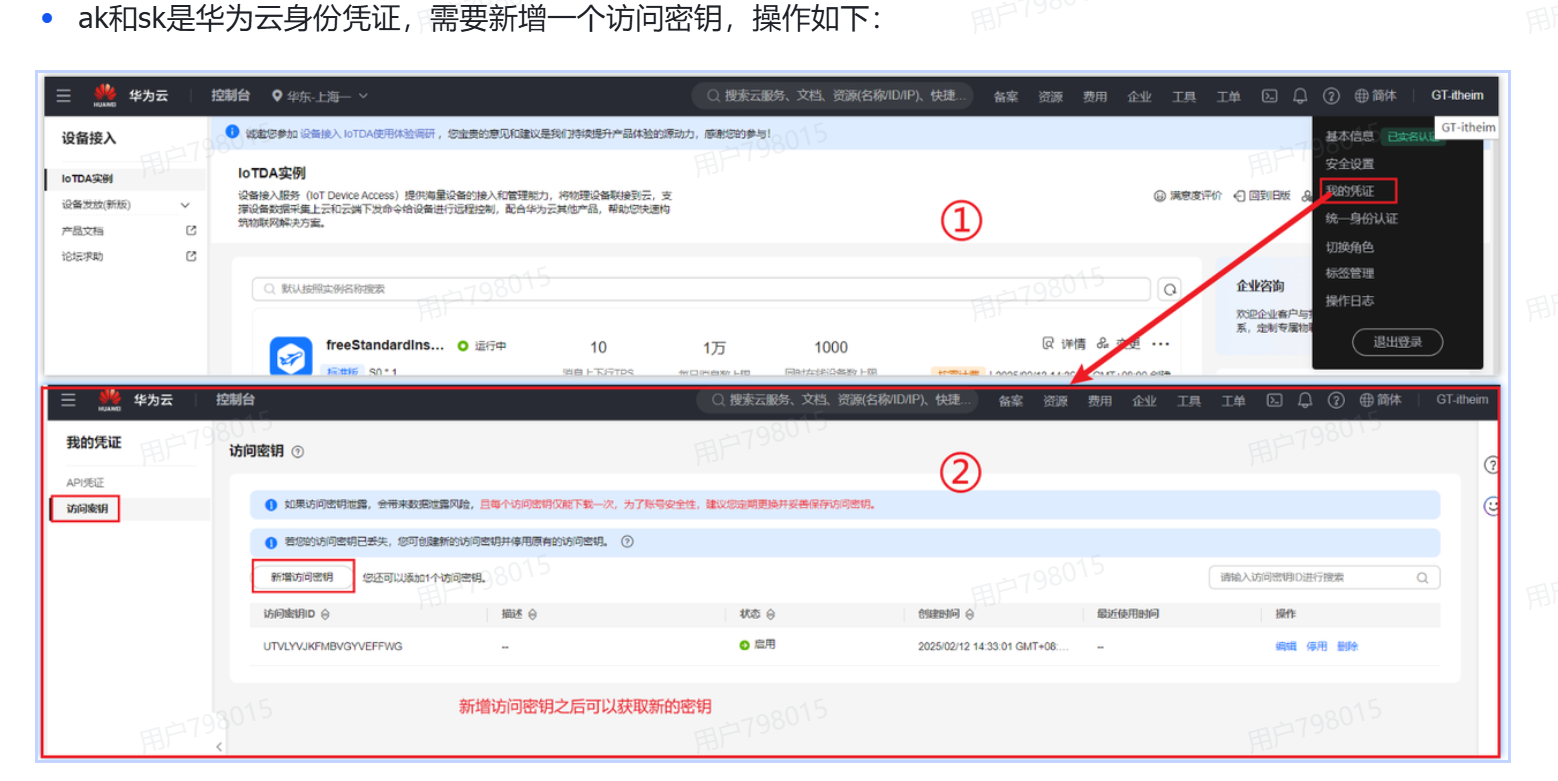Open 详情 for the freeStandardIns instance
This screenshot has width=1558, height=781.
(x=1064, y=344)
